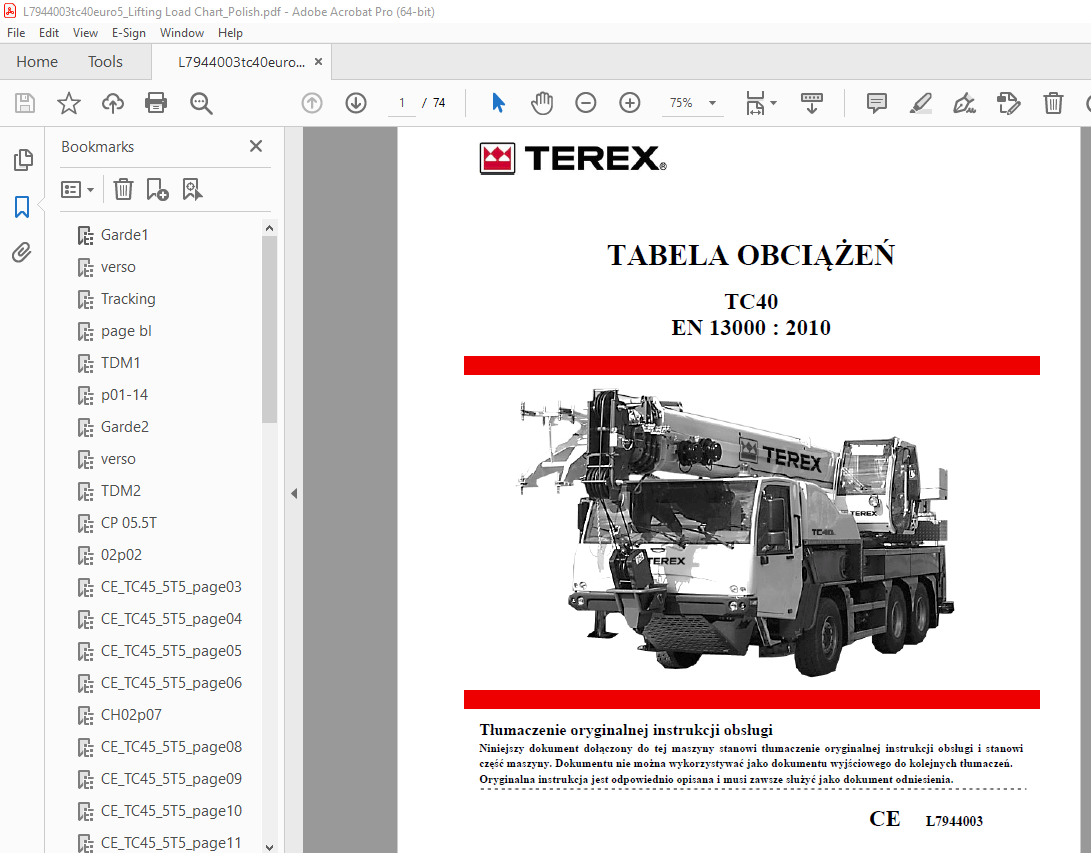Viewport: 1091px width, 853px height.
Task: Activate the Hand pan tool
Action: point(541,104)
